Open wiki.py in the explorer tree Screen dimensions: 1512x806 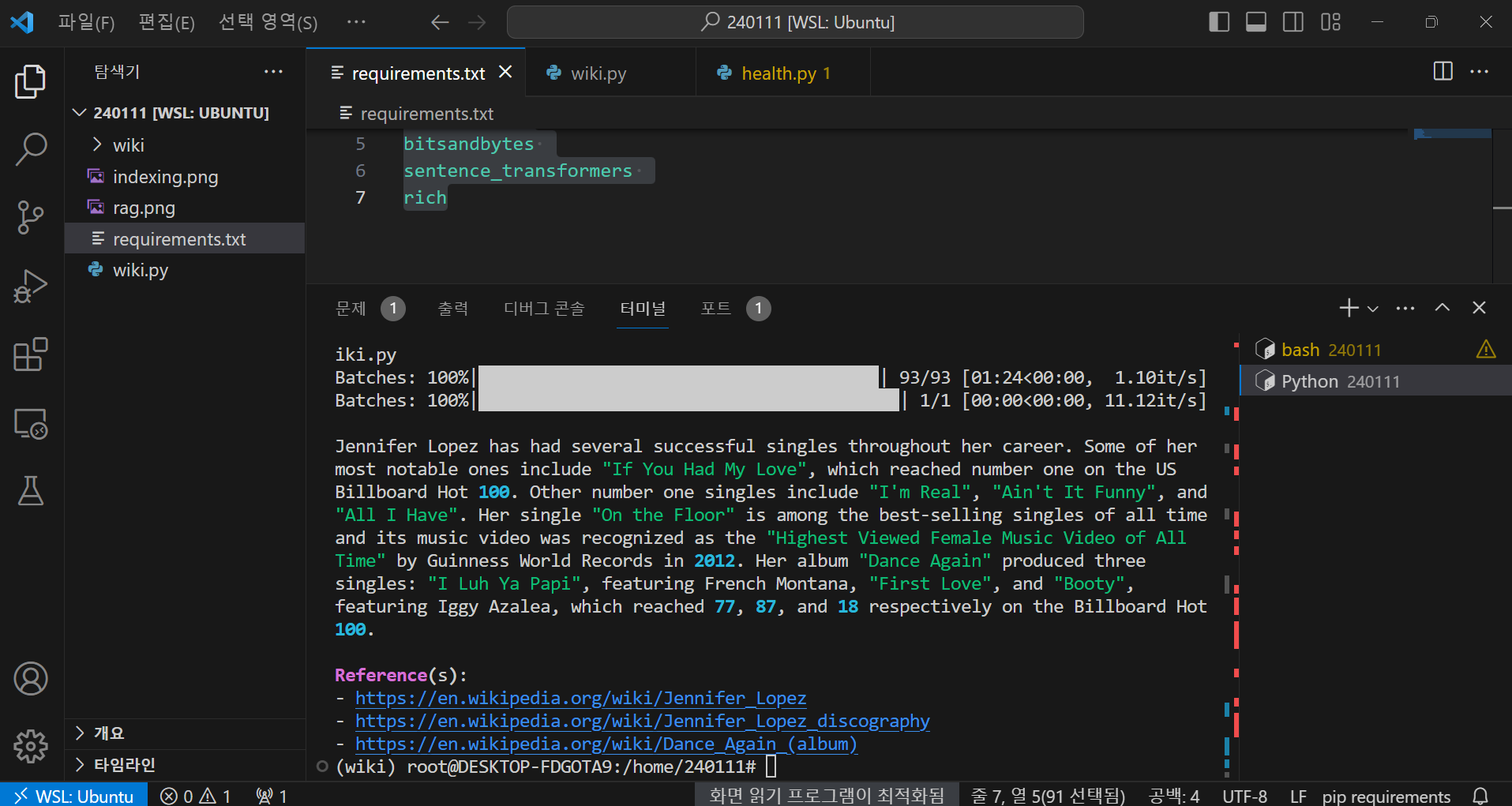(x=185, y=270)
